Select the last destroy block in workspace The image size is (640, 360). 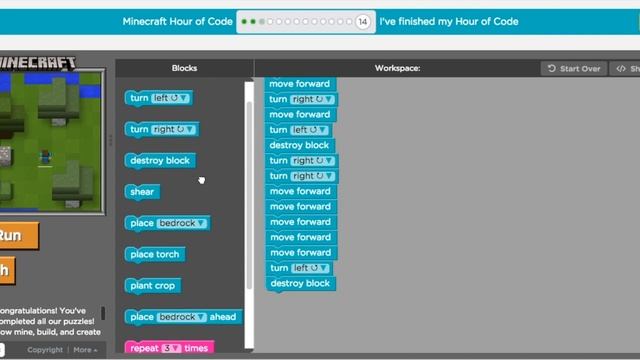coord(300,284)
